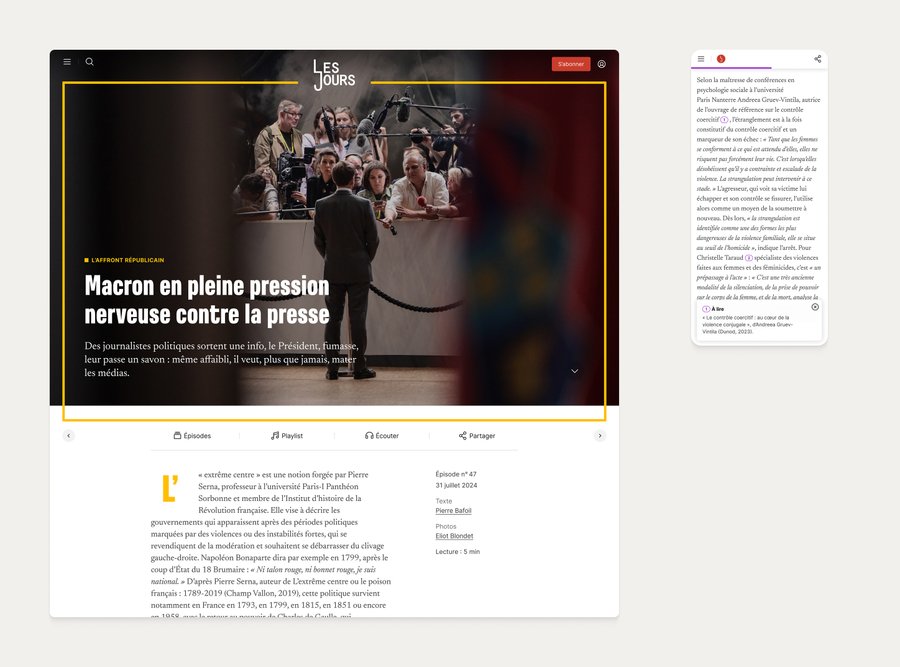Close the 'À lire' footnote popup
The height and width of the screenshot is (667, 900).
tap(815, 307)
